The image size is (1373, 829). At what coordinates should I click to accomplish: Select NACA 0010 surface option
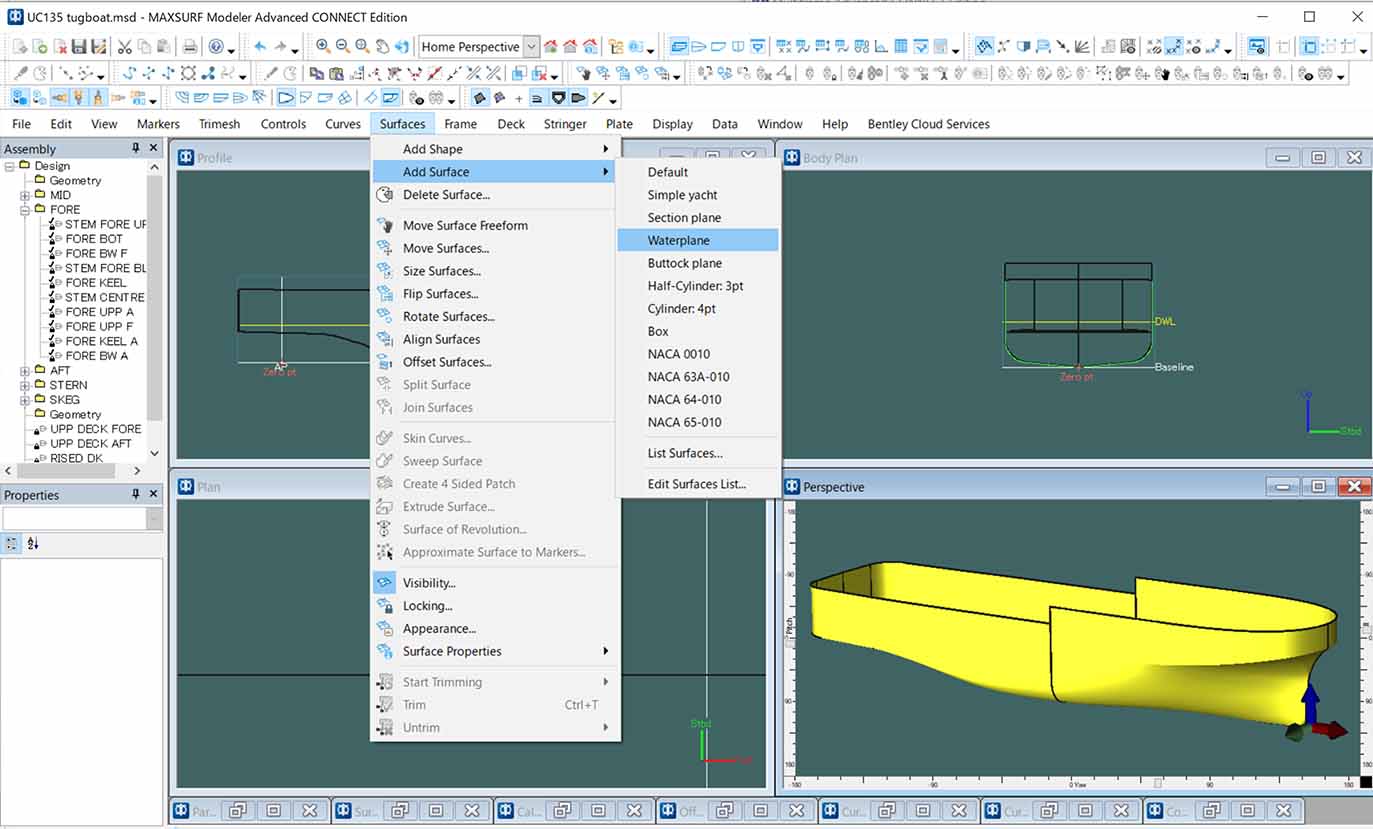[x=678, y=354]
